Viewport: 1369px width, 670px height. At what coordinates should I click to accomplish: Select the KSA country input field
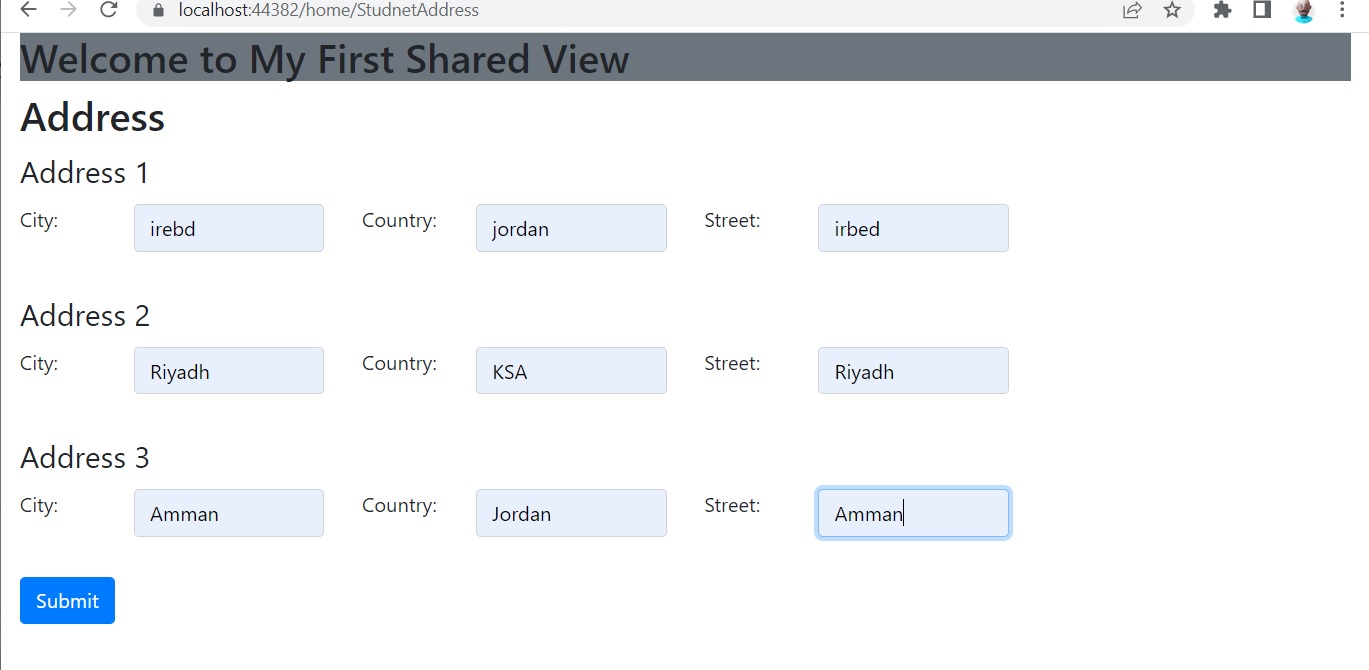[x=571, y=371]
